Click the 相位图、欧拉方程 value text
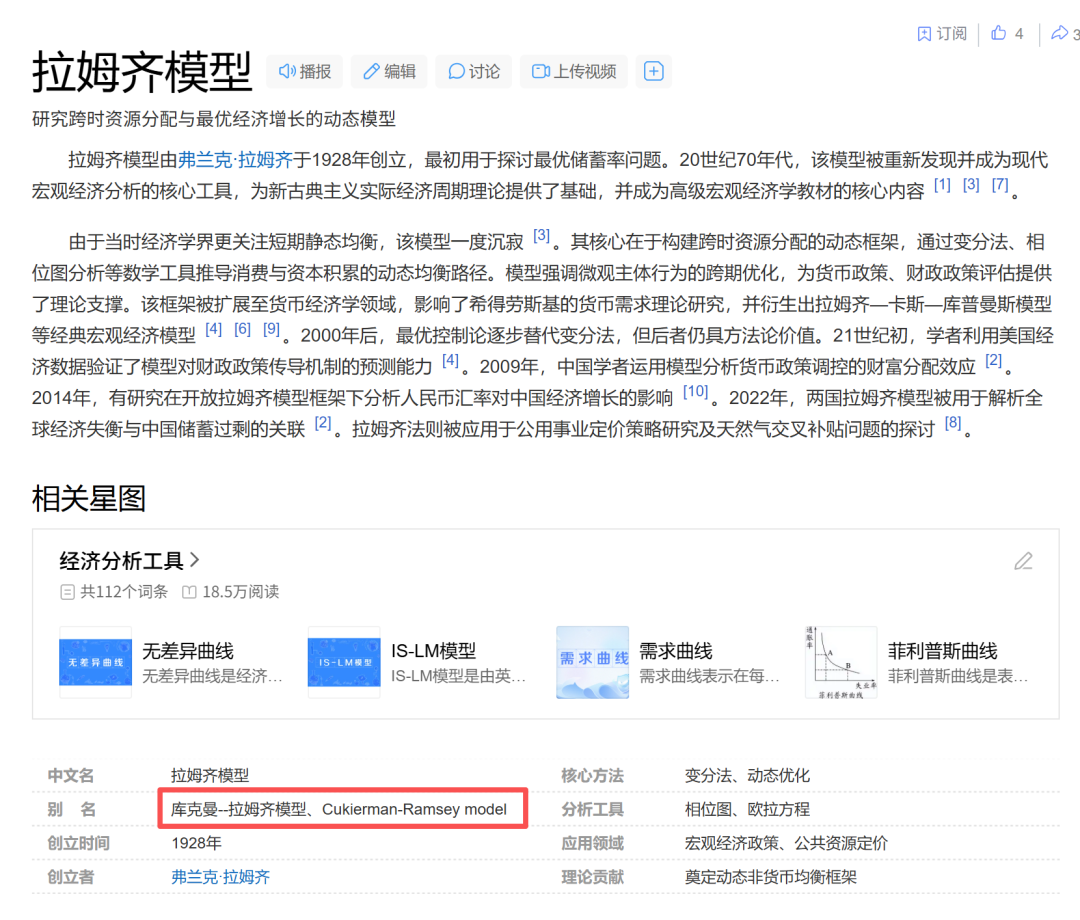Viewport: 1080px width, 920px height. (x=747, y=810)
